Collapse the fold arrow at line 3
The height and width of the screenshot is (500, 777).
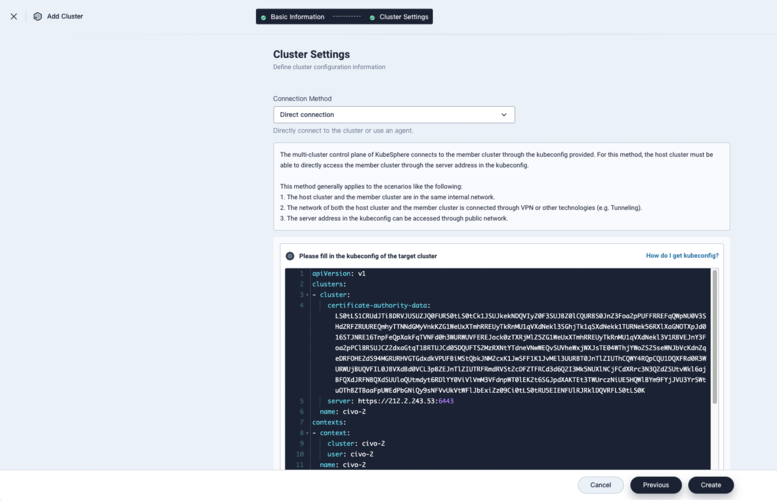tap(307, 295)
